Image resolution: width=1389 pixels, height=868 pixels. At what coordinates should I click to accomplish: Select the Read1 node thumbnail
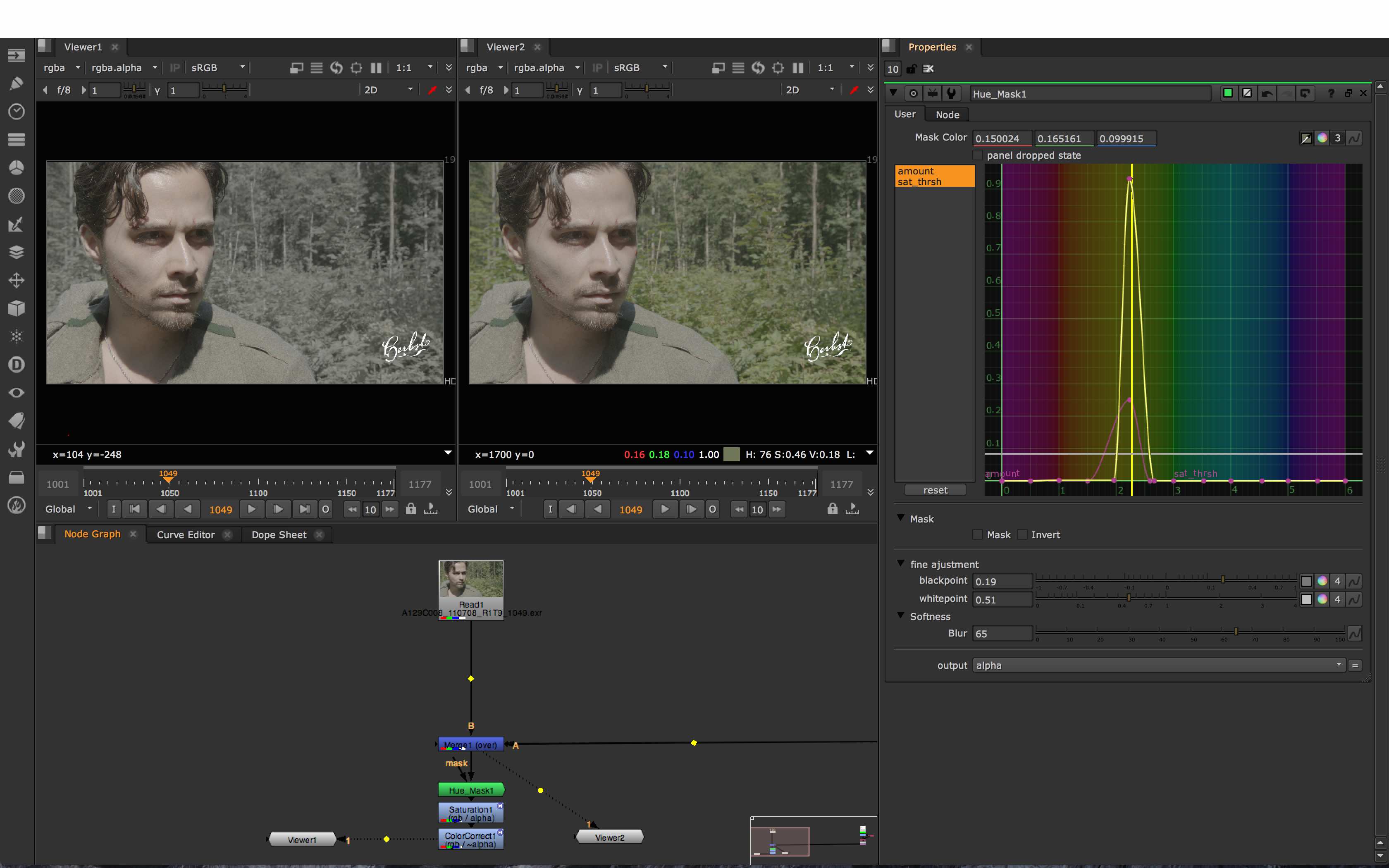tap(471, 580)
